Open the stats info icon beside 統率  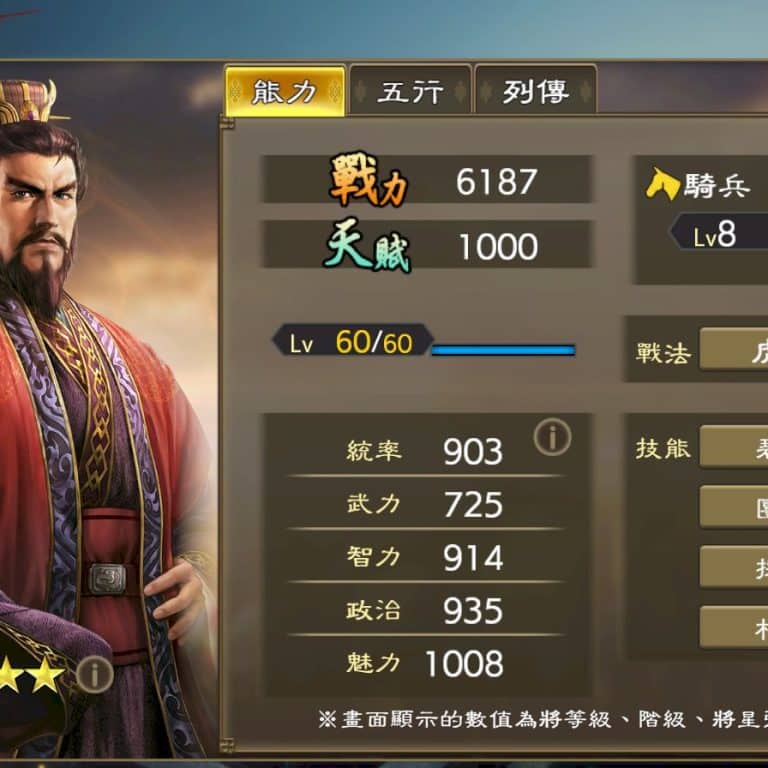coord(552,437)
